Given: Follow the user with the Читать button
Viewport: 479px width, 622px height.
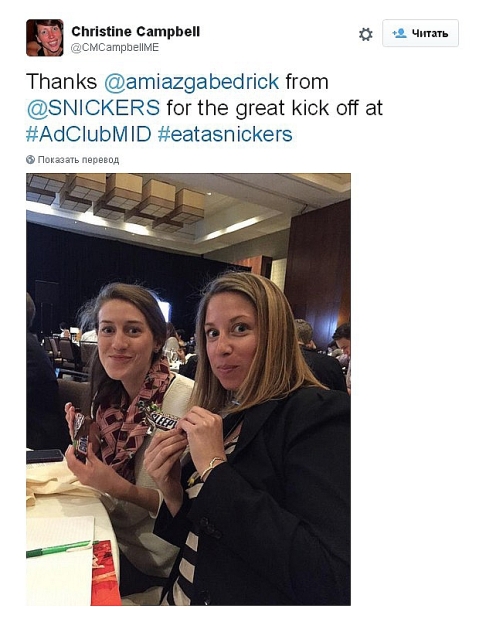Looking at the screenshot, I should pyautogui.click(x=420, y=33).
